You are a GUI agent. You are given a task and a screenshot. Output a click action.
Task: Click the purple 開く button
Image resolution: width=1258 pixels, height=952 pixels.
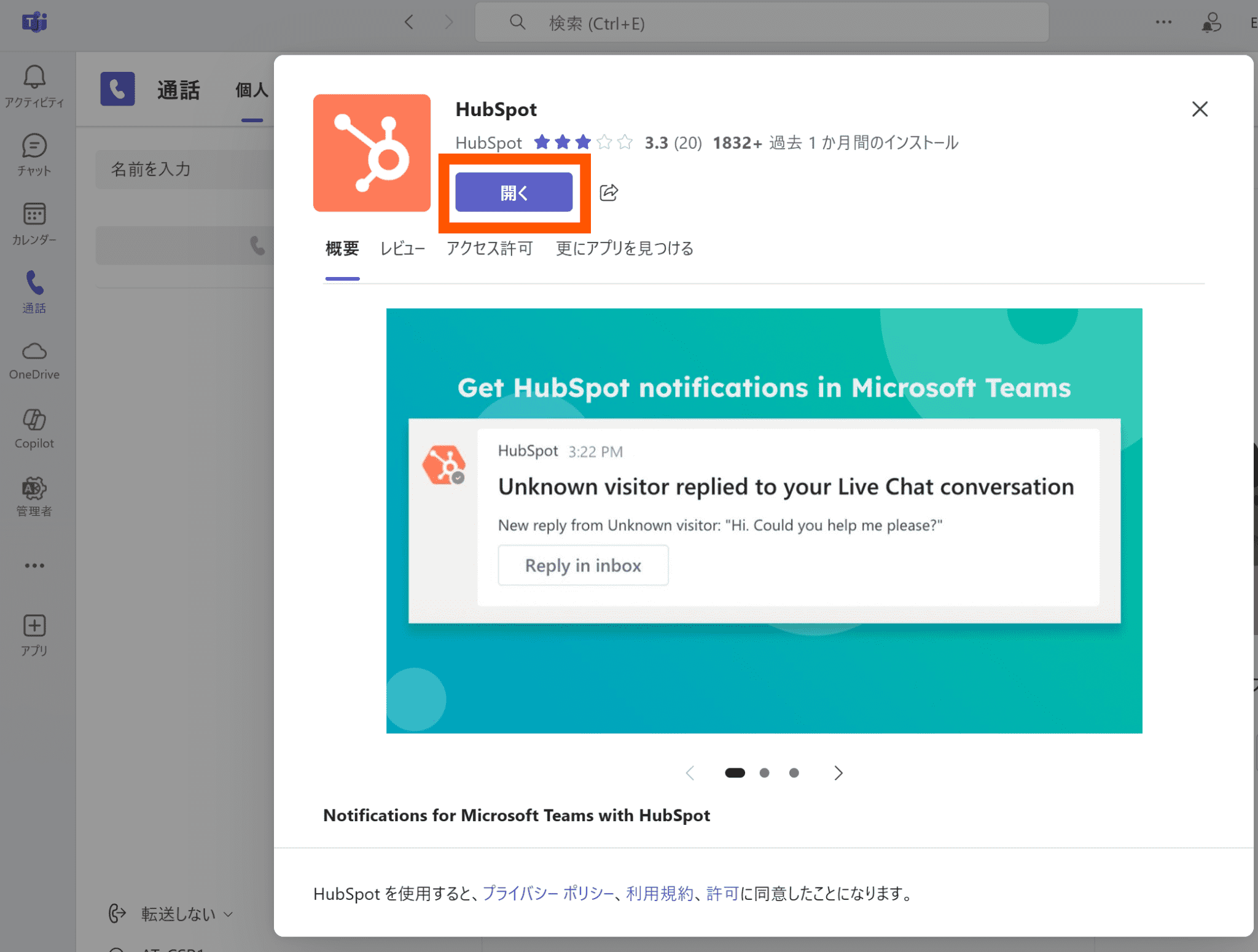[x=514, y=193]
